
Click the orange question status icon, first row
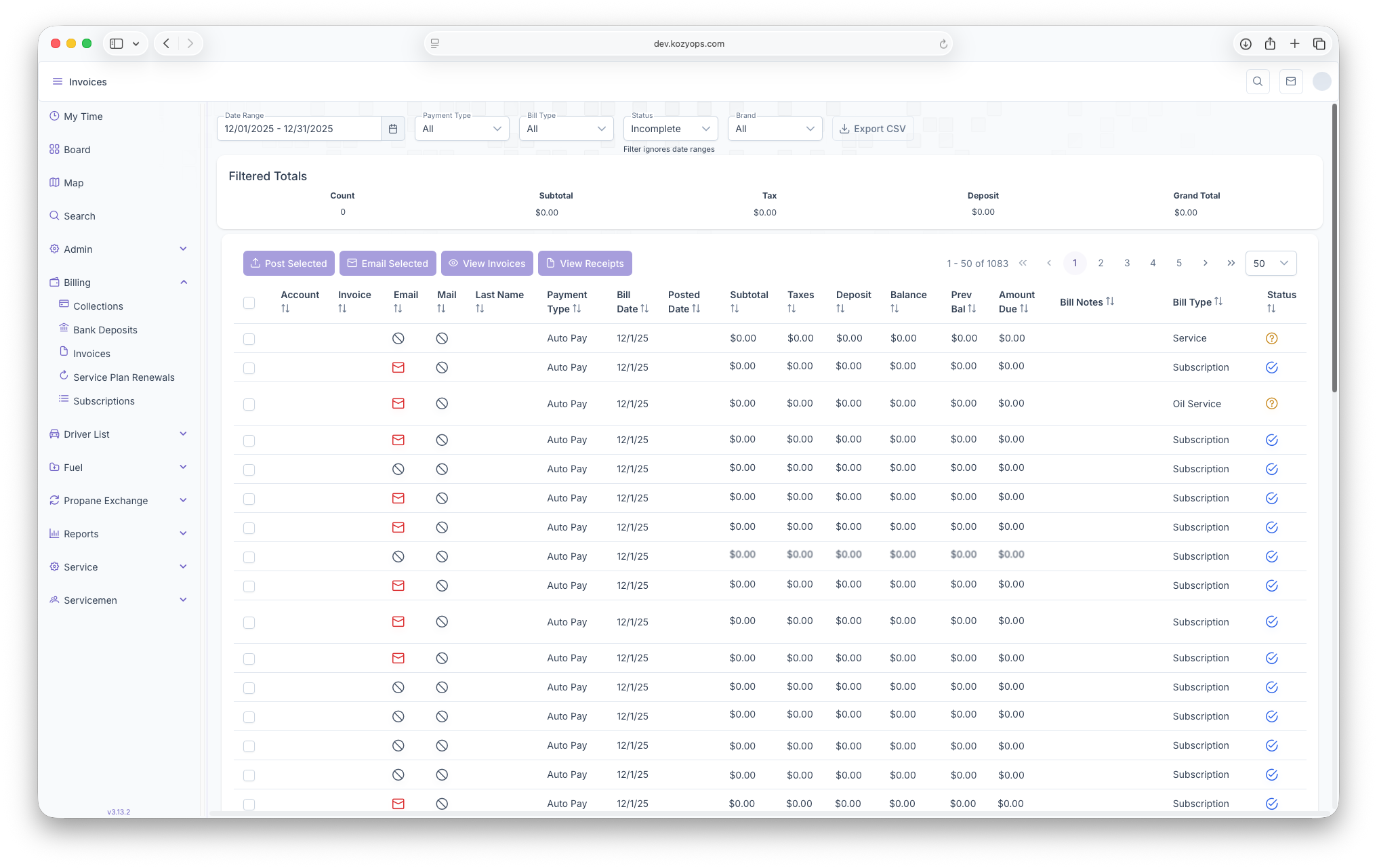click(1271, 338)
